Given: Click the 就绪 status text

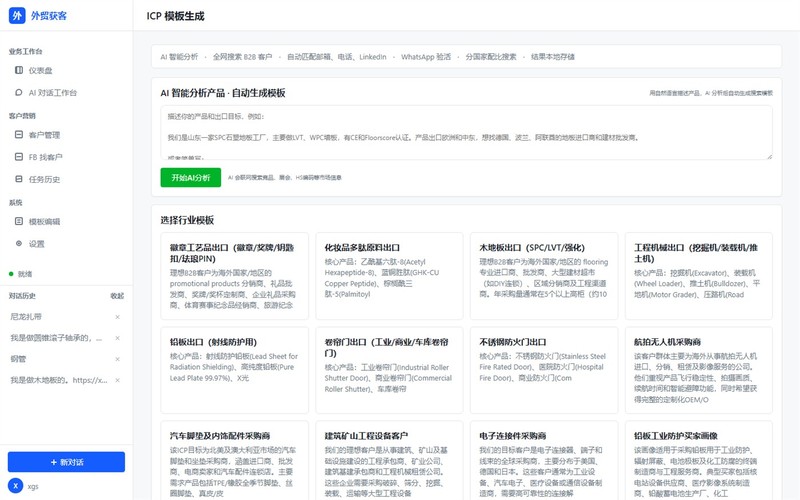Looking at the screenshot, I should coord(25,274).
